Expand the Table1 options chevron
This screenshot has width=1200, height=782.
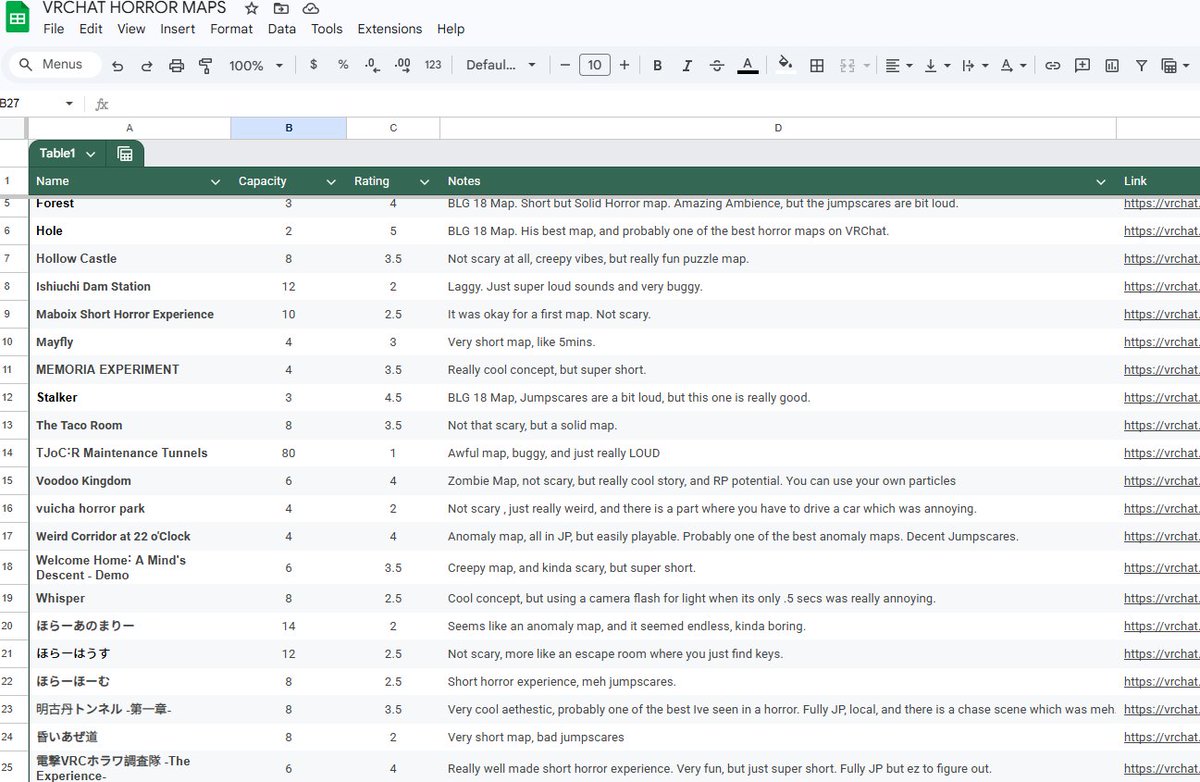(x=91, y=154)
